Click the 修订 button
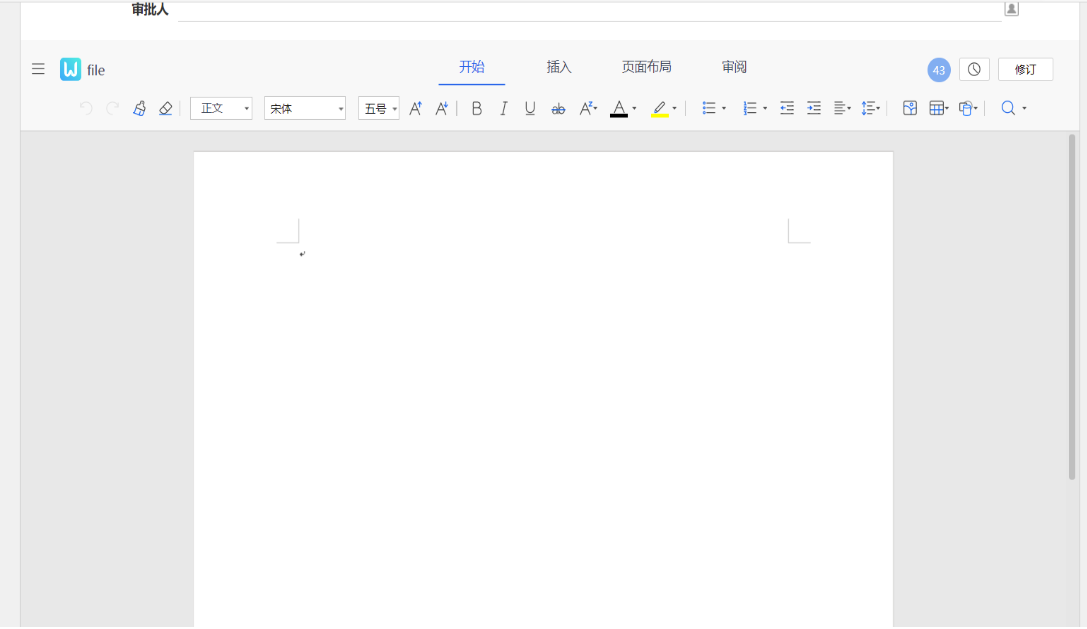 pyautogui.click(x=1025, y=69)
